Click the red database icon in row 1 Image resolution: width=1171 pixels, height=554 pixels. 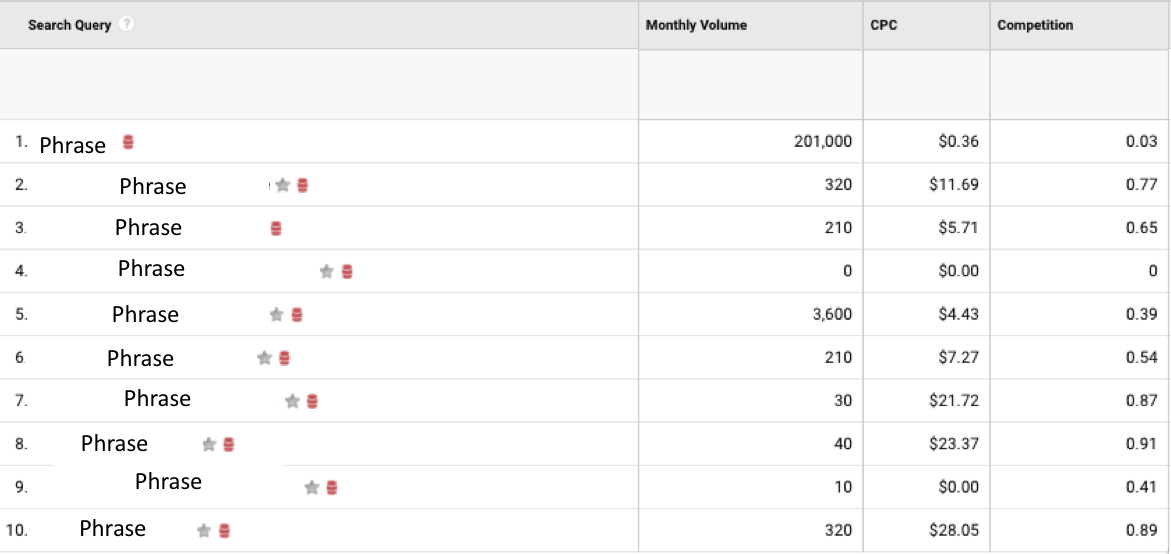[128, 142]
